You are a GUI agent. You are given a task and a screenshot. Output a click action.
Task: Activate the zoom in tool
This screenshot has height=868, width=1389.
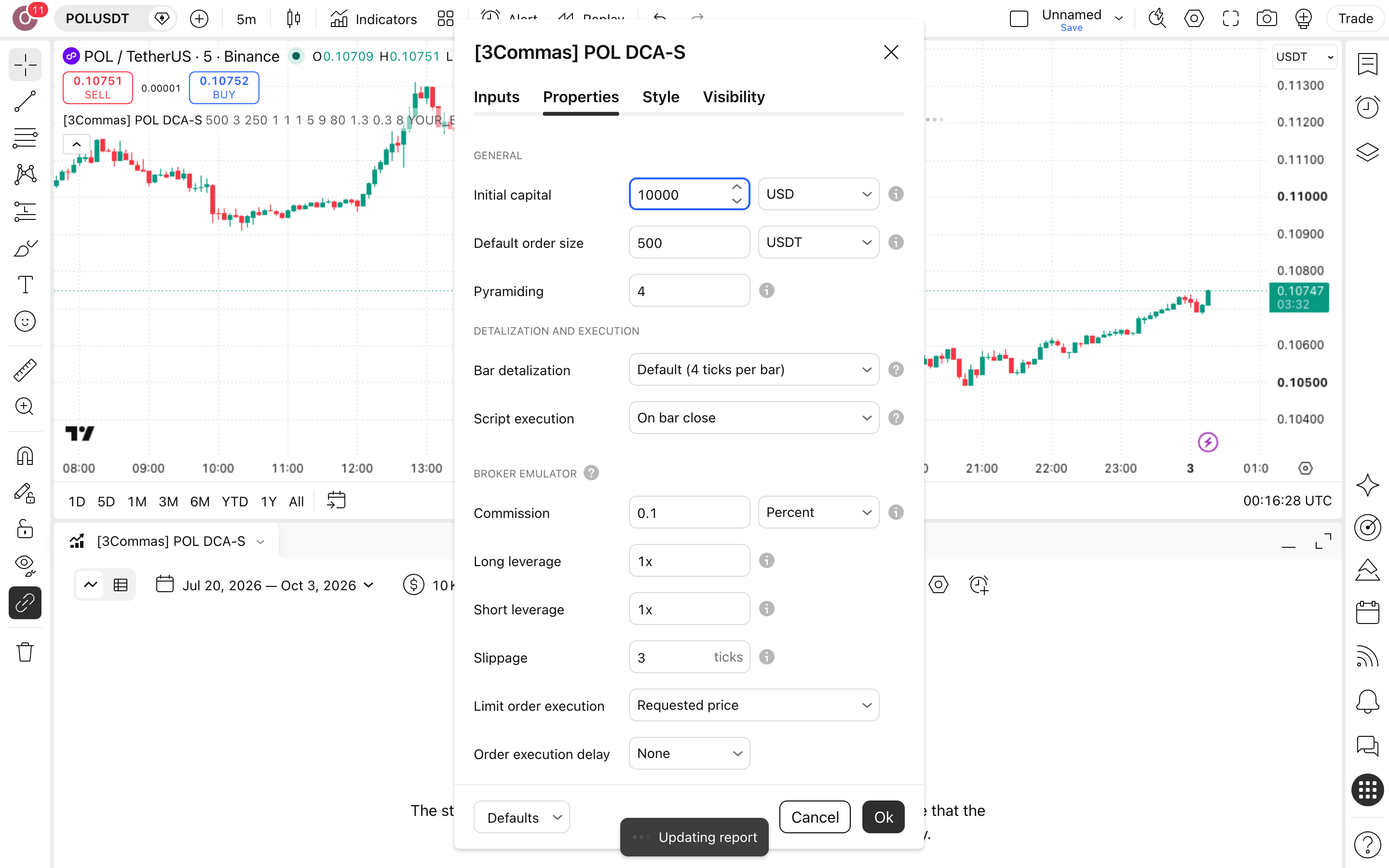tap(25, 407)
